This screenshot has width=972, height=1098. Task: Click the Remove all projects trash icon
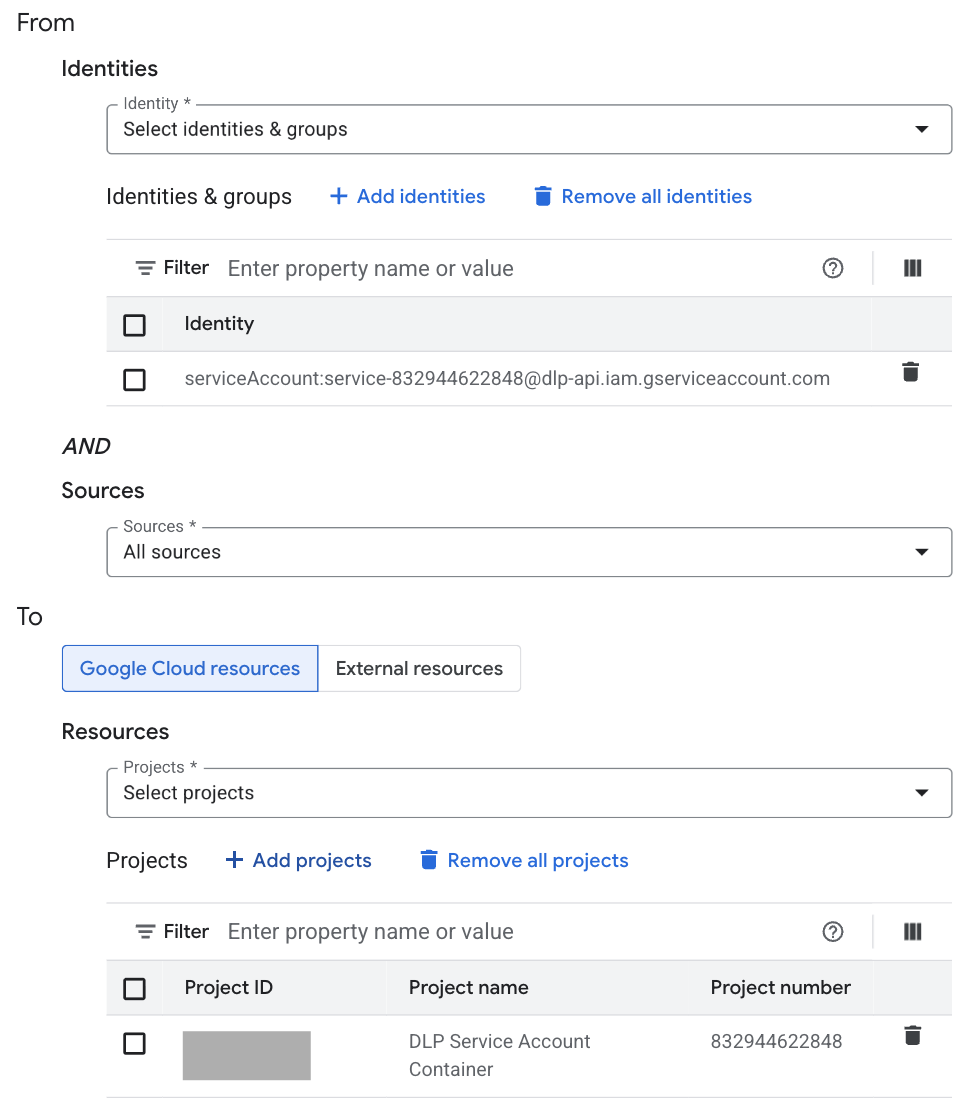point(429,860)
